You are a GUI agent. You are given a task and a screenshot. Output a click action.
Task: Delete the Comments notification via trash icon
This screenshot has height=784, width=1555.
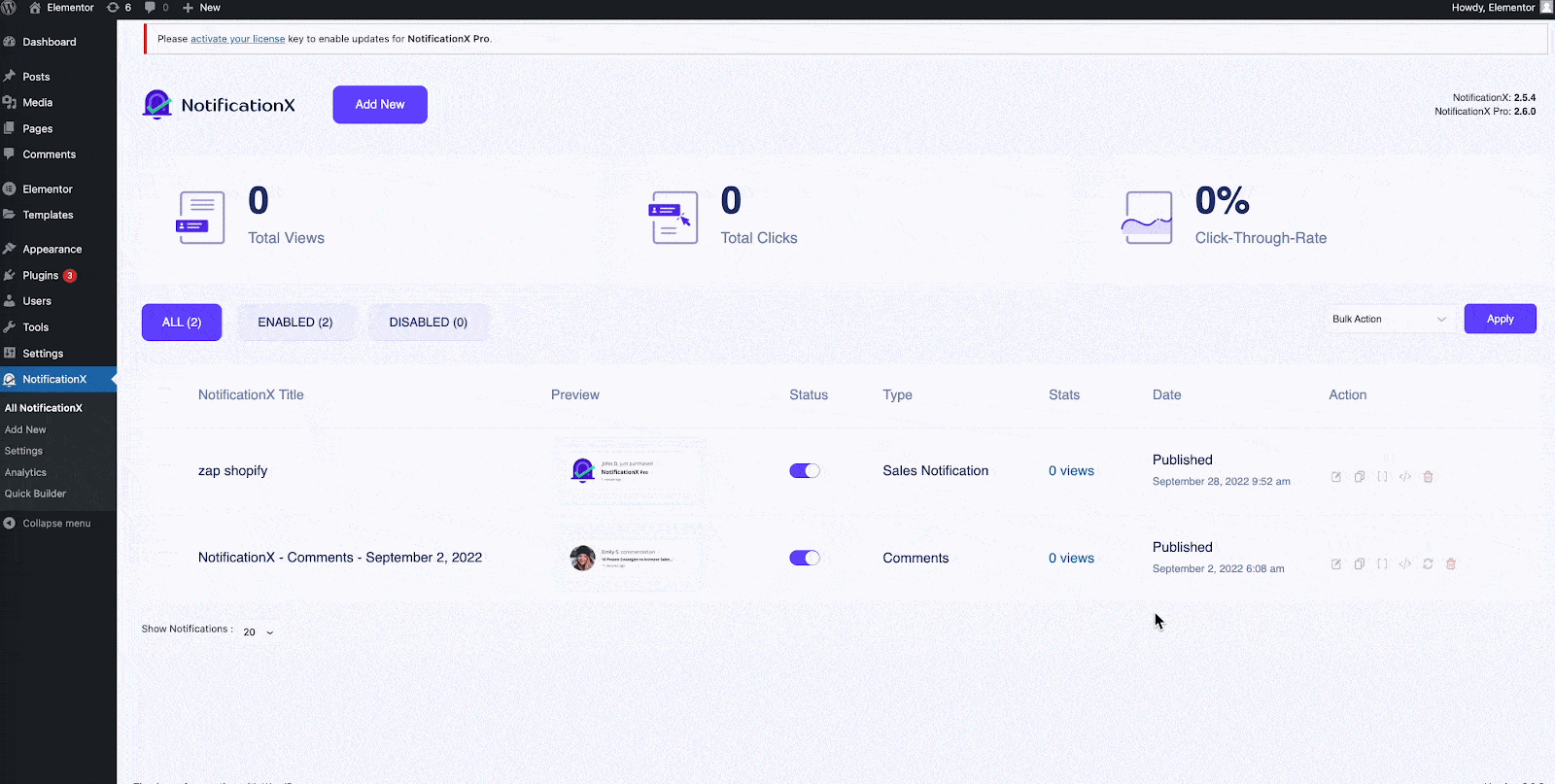1451,563
